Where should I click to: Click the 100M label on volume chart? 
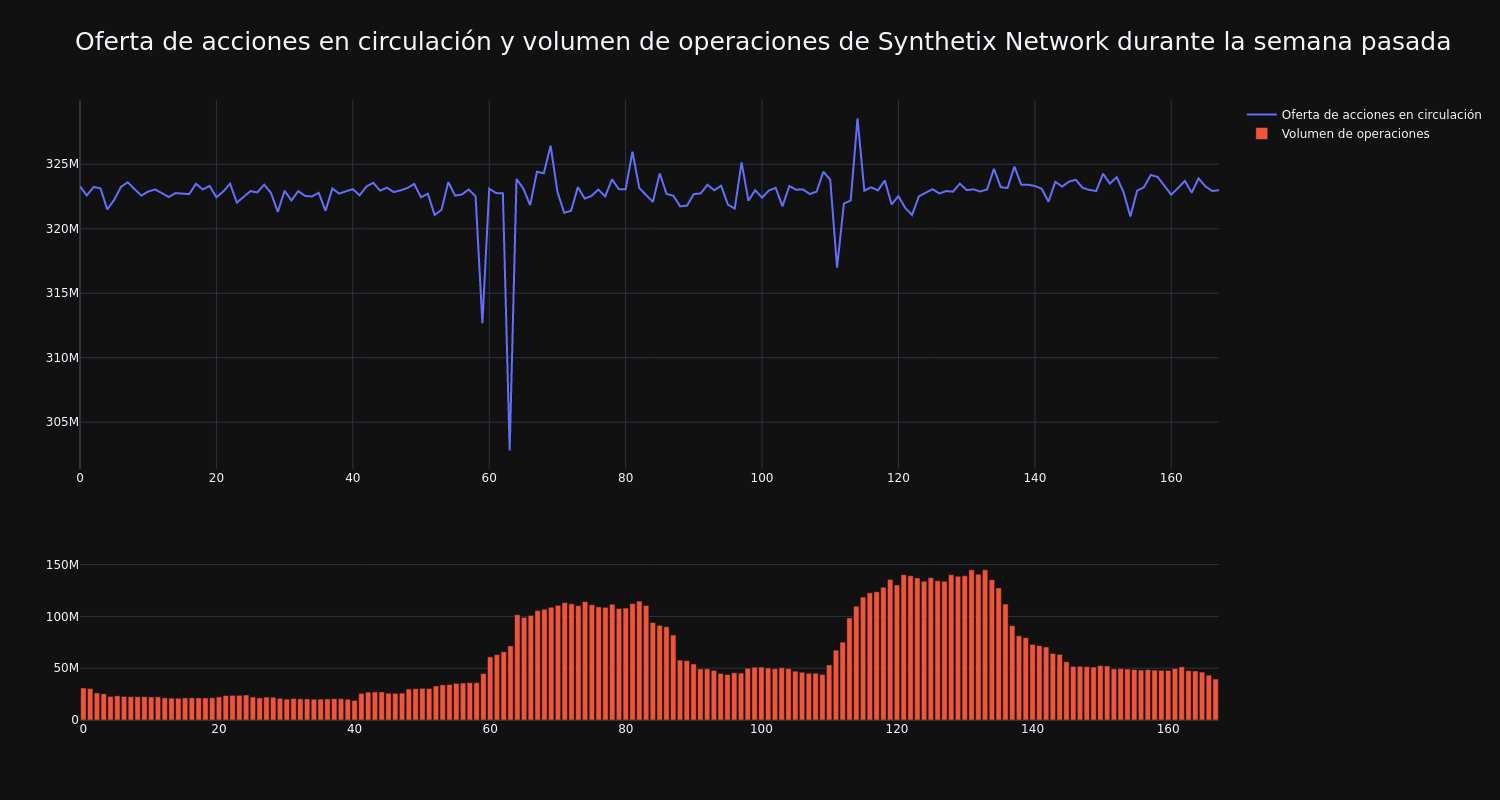(62, 617)
